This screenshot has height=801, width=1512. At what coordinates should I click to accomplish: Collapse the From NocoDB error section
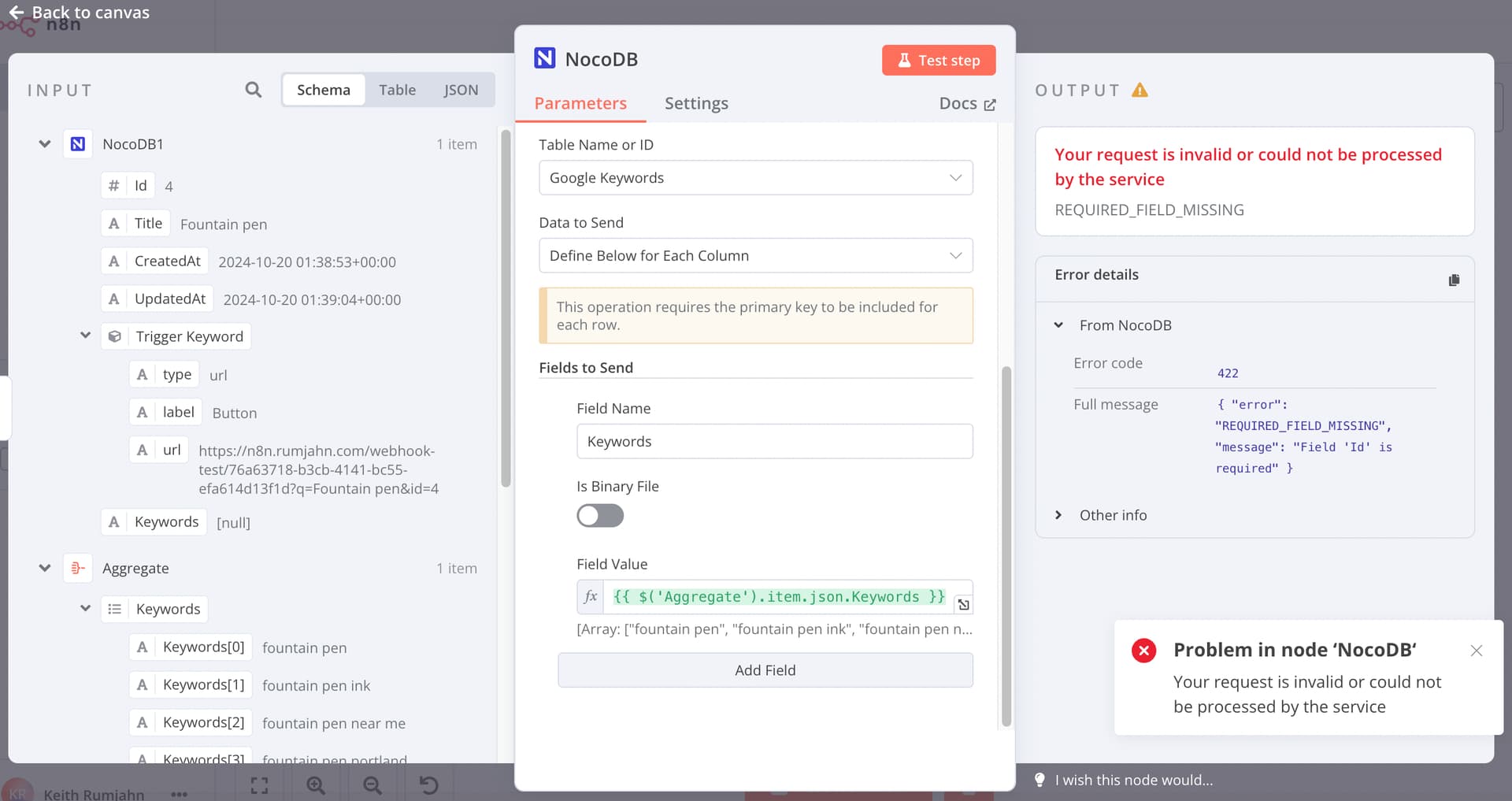[x=1058, y=325]
